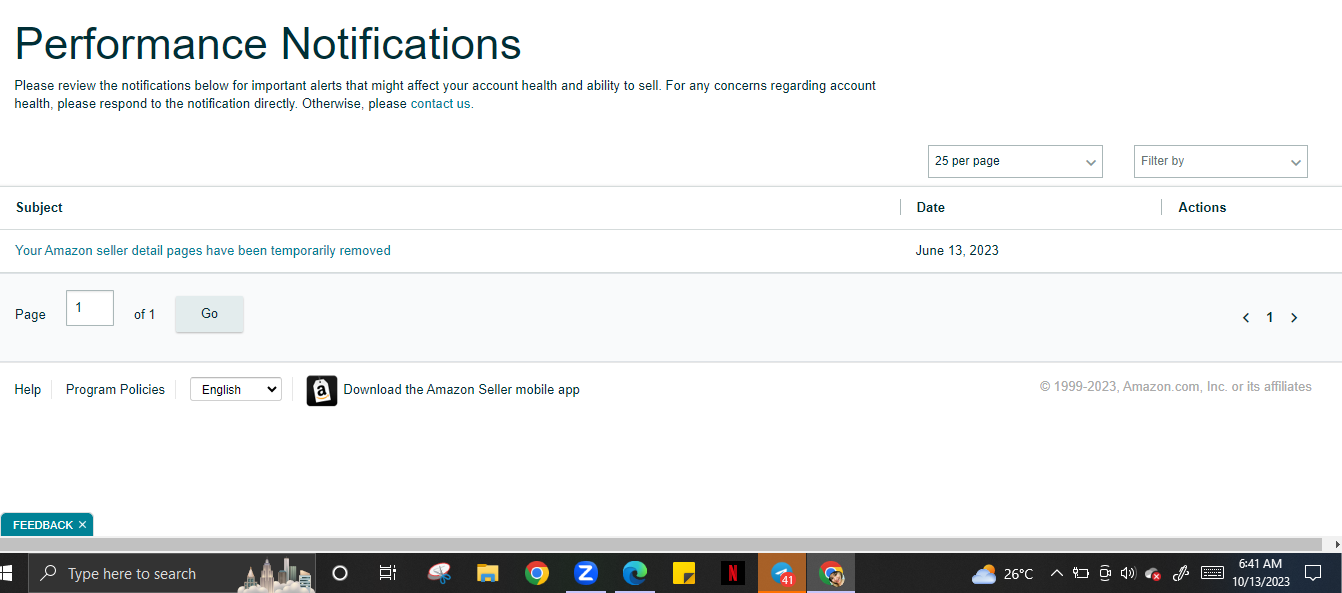Go to next page arrow
Viewport: 1342px width, 593px height.
(x=1294, y=318)
